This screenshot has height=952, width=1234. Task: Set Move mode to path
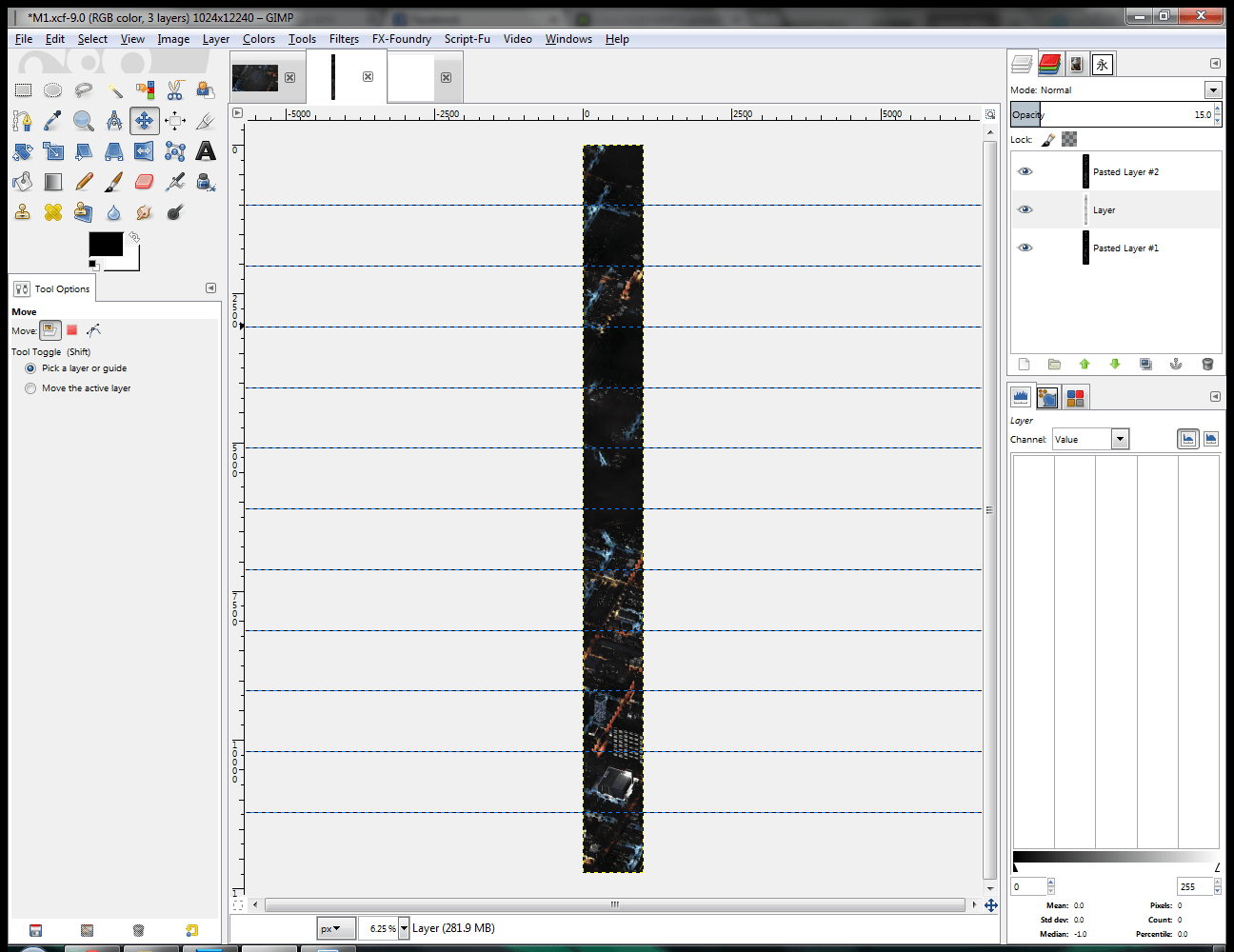93,330
